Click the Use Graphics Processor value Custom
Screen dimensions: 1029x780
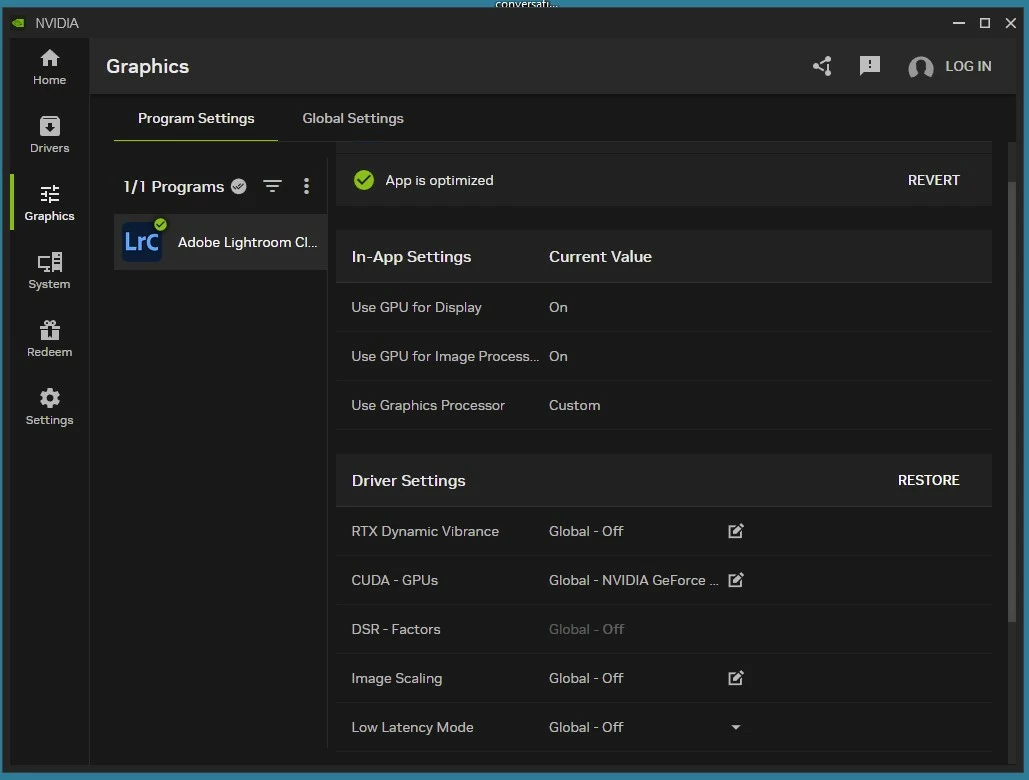tap(574, 405)
